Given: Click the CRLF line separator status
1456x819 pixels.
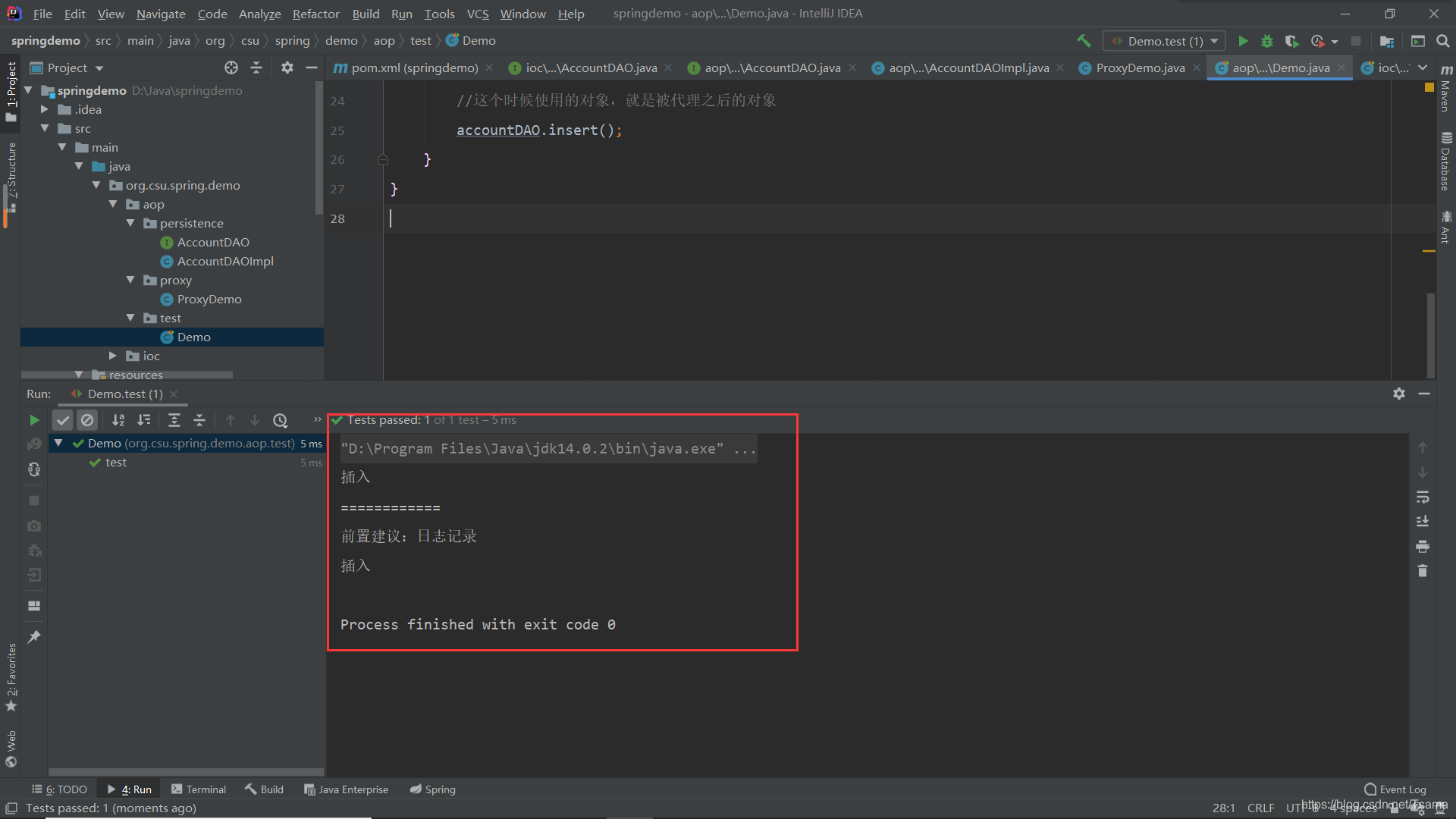Looking at the screenshot, I should coord(1260,808).
